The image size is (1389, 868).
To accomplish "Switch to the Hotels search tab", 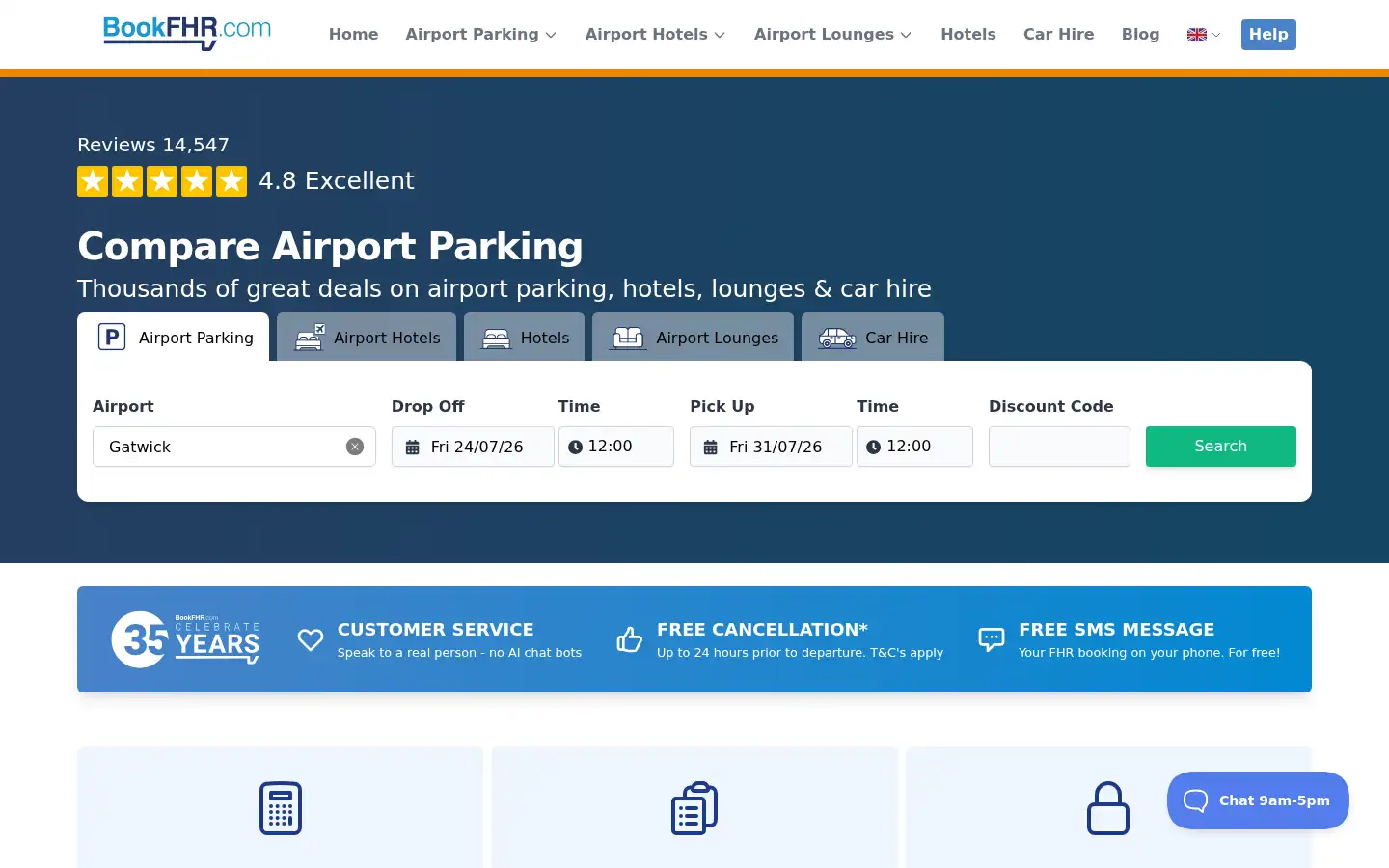I will pos(524,338).
